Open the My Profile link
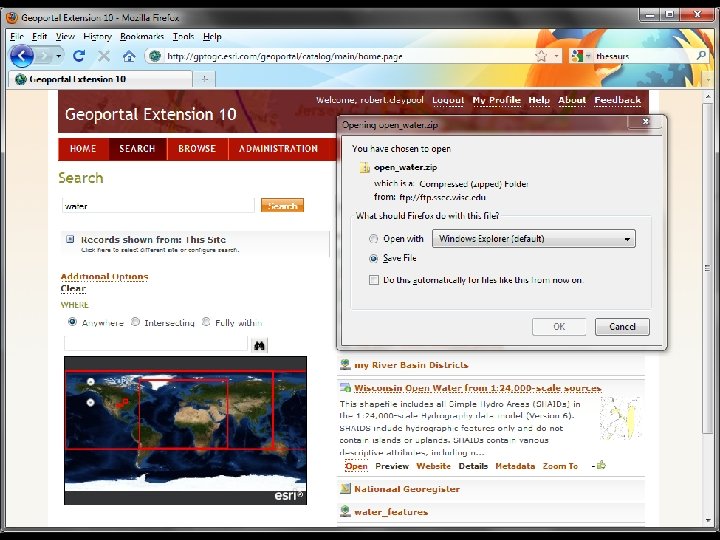Image resolution: width=720 pixels, height=540 pixels. [x=496, y=100]
